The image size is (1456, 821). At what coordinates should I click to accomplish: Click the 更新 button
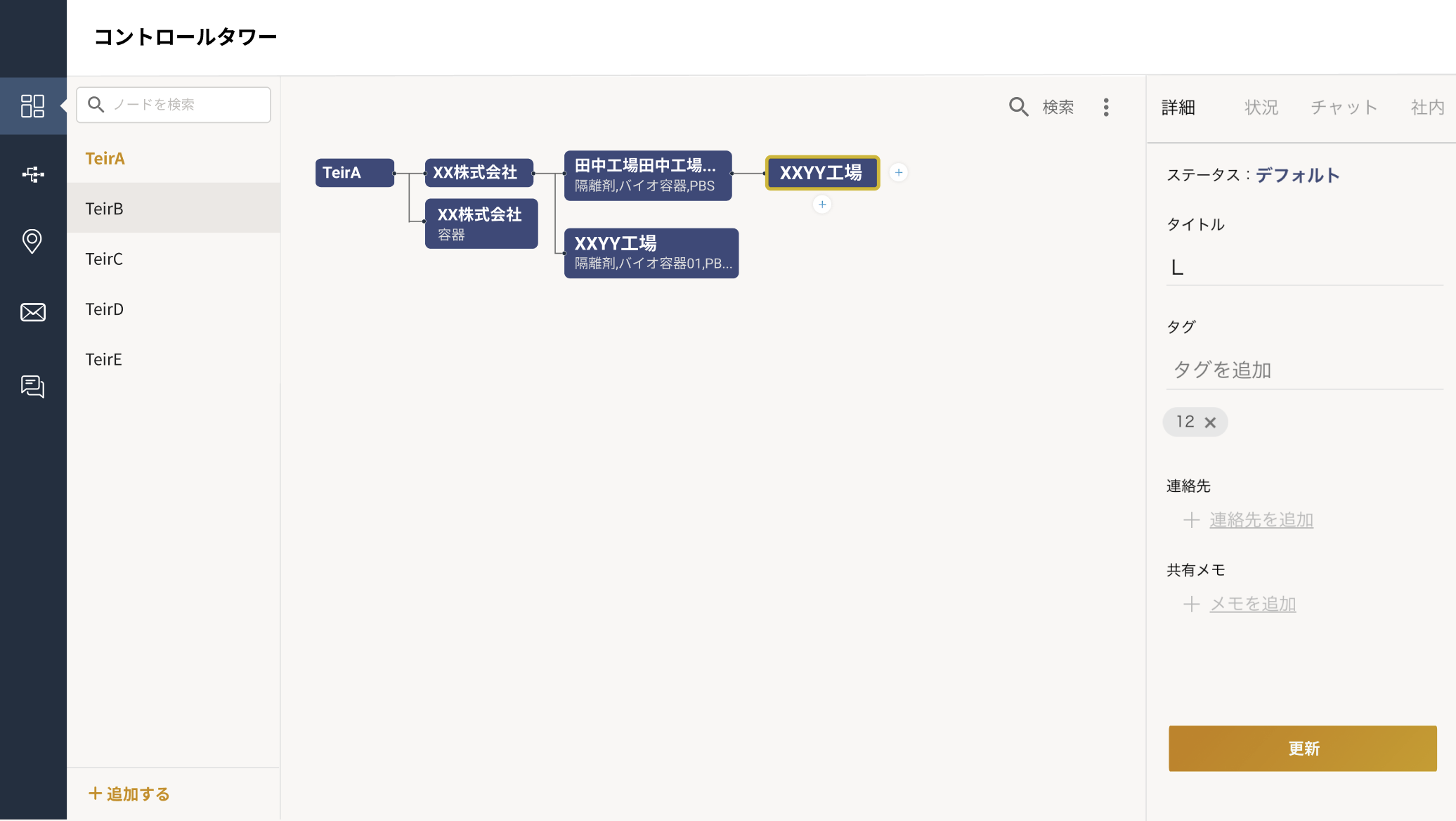pyautogui.click(x=1302, y=749)
